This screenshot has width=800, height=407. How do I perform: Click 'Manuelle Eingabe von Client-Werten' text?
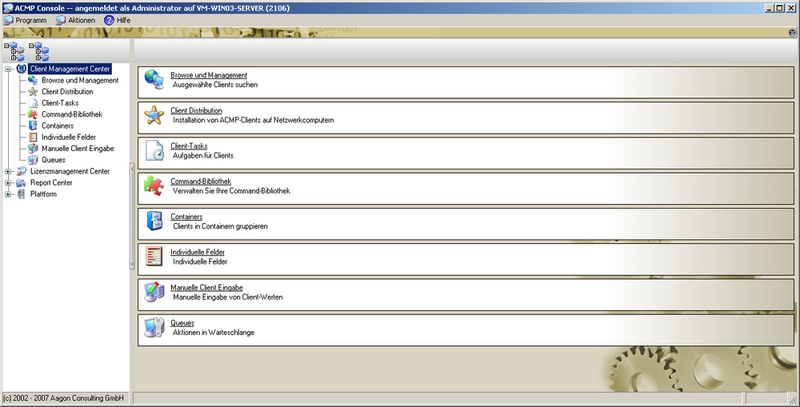[228, 297]
